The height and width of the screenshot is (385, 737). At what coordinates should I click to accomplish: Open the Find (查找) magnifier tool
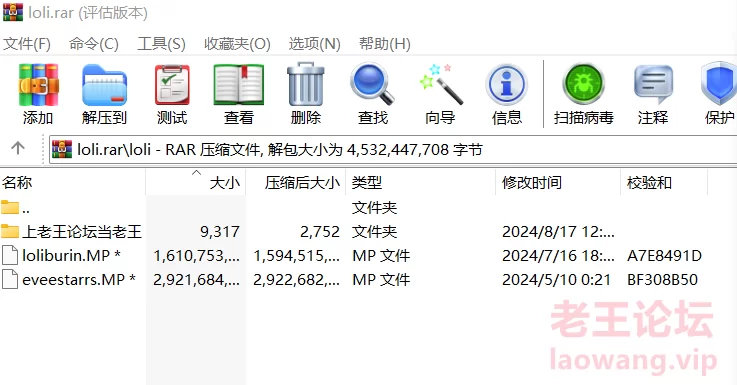click(372, 85)
